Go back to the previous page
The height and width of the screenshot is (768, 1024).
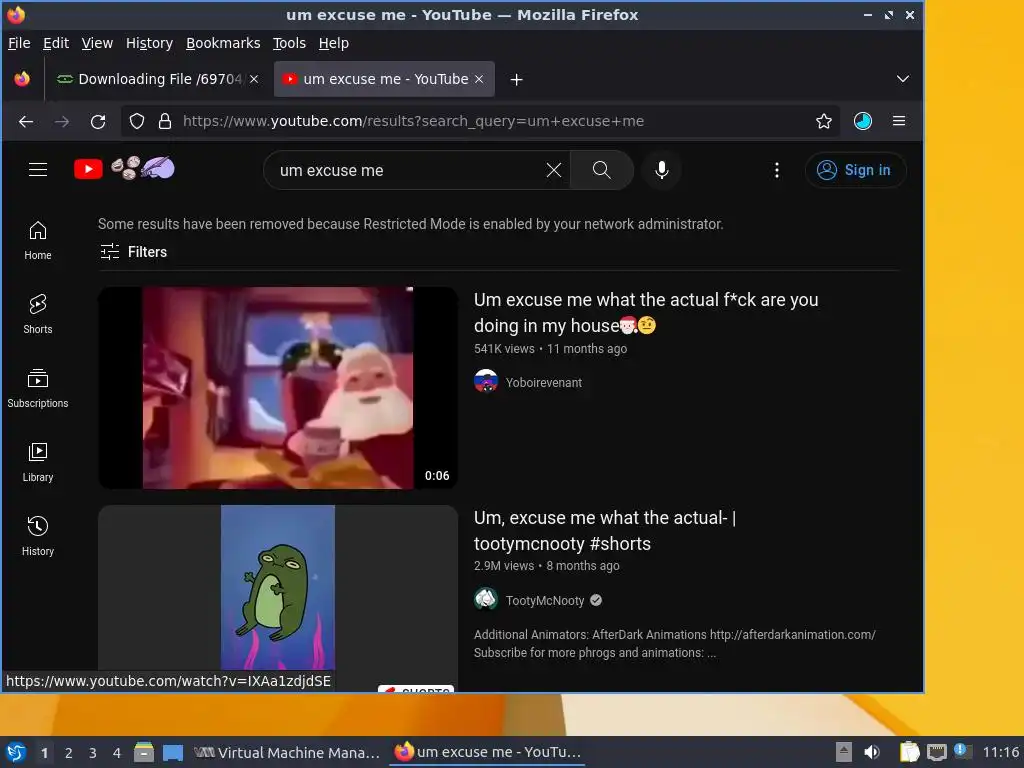[x=26, y=121]
